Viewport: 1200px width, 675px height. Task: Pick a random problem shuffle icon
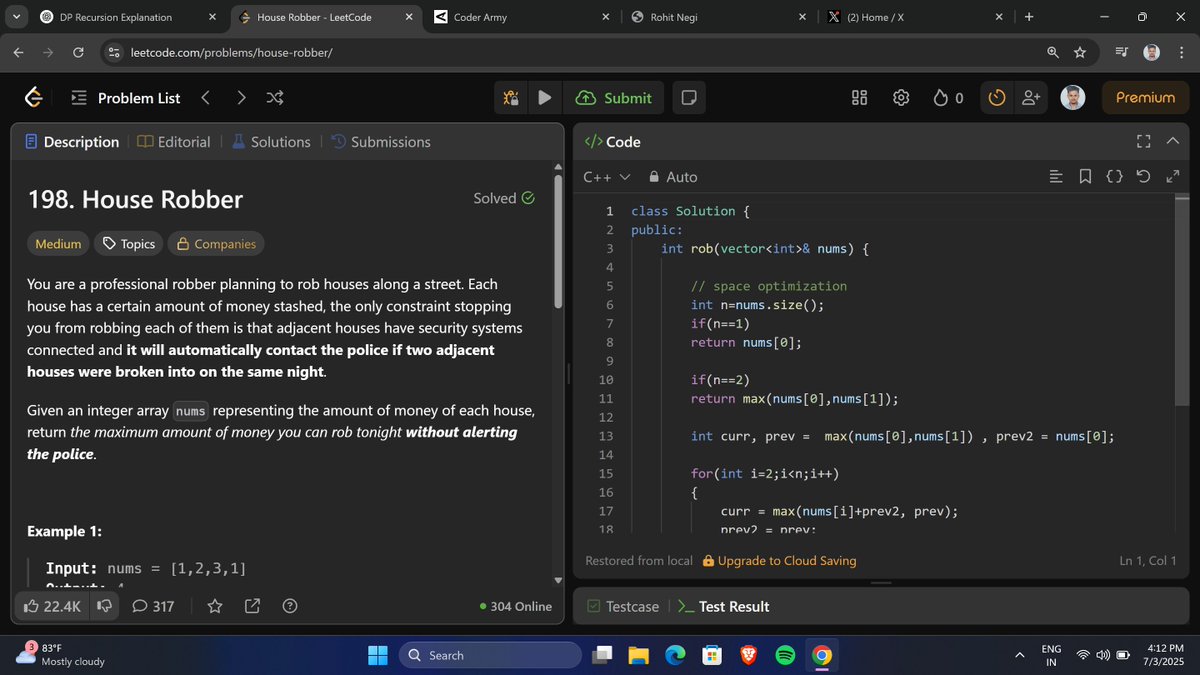point(275,98)
